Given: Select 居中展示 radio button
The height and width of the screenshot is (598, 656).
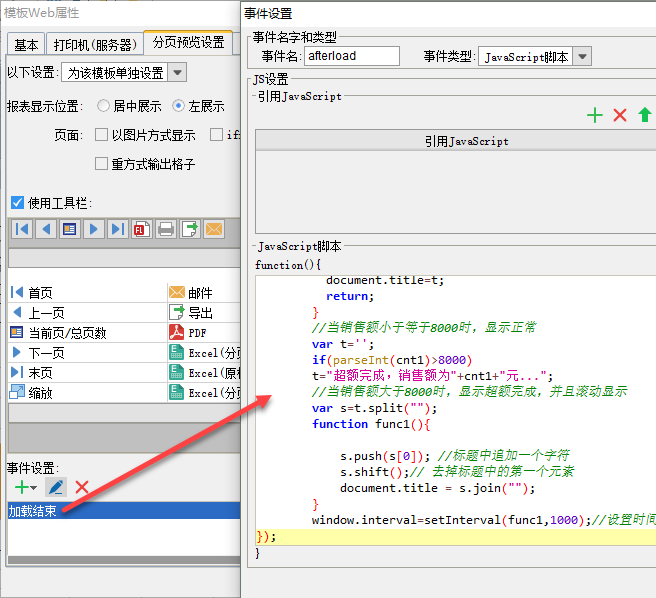Looking at the screenshot, I should [x=103, y=105].
